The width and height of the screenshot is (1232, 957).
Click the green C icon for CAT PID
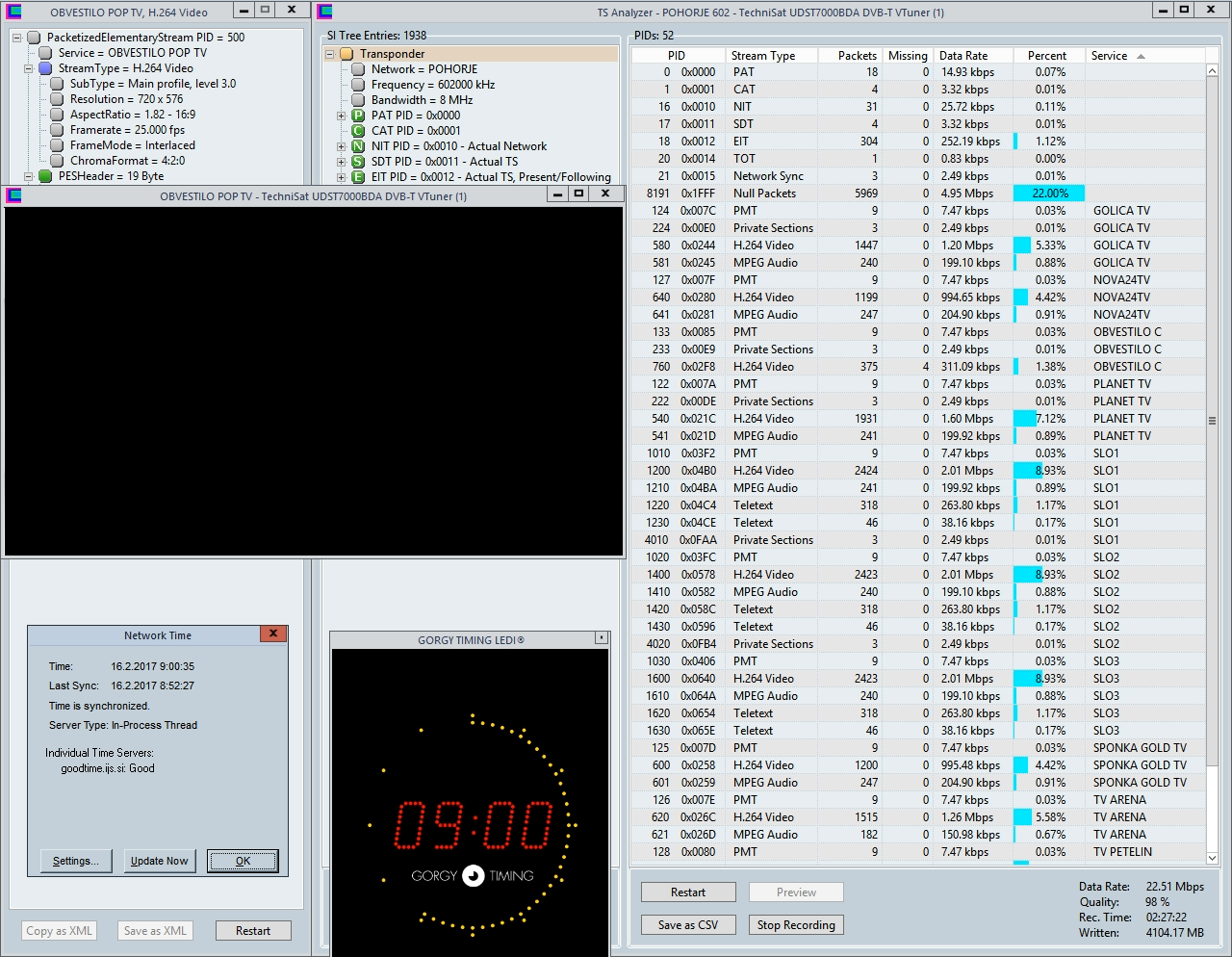358,131
